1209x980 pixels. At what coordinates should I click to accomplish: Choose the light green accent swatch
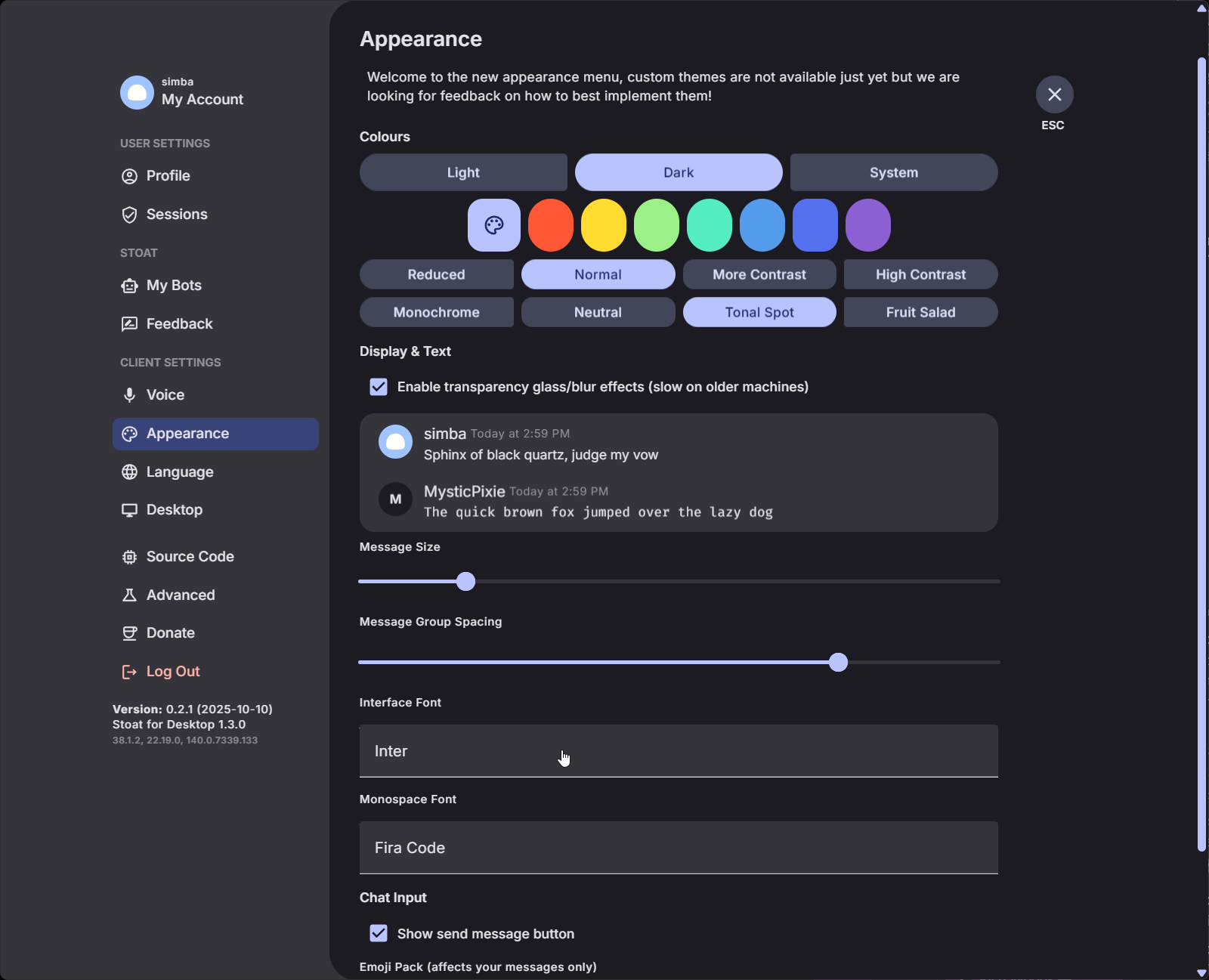657,225
